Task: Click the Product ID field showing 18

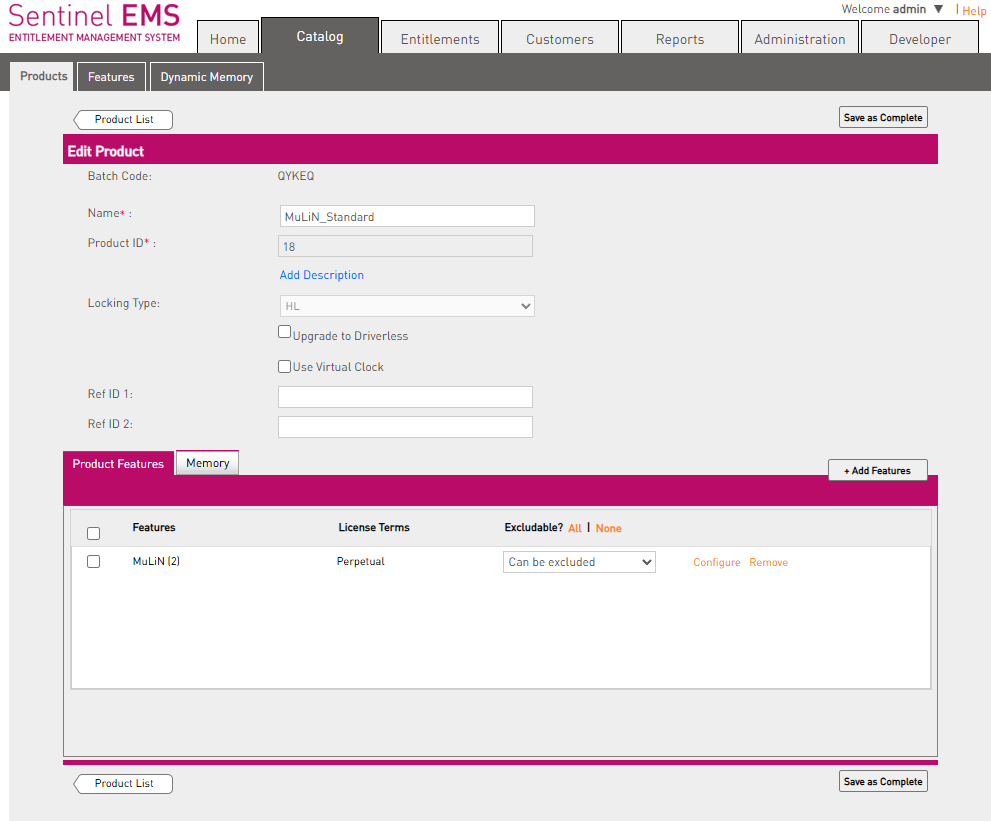Action: click(405, 246)
